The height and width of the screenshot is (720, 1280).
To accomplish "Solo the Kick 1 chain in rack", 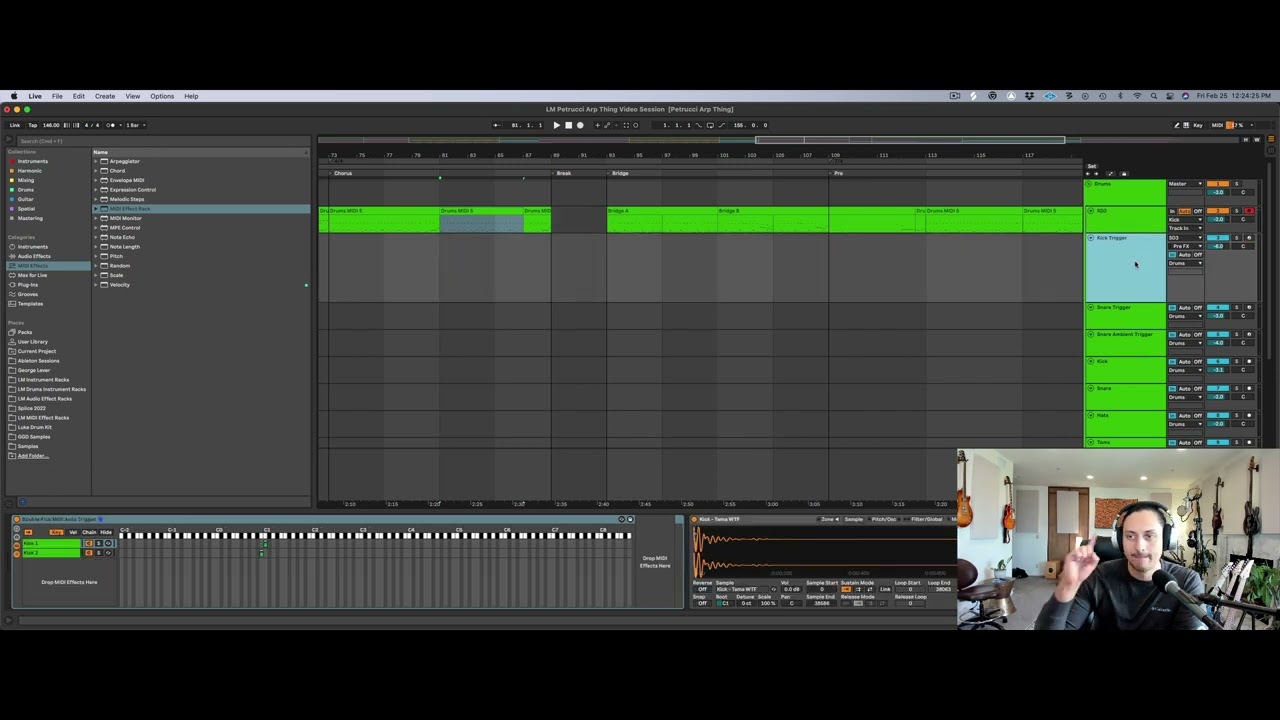I will [99, 543].
